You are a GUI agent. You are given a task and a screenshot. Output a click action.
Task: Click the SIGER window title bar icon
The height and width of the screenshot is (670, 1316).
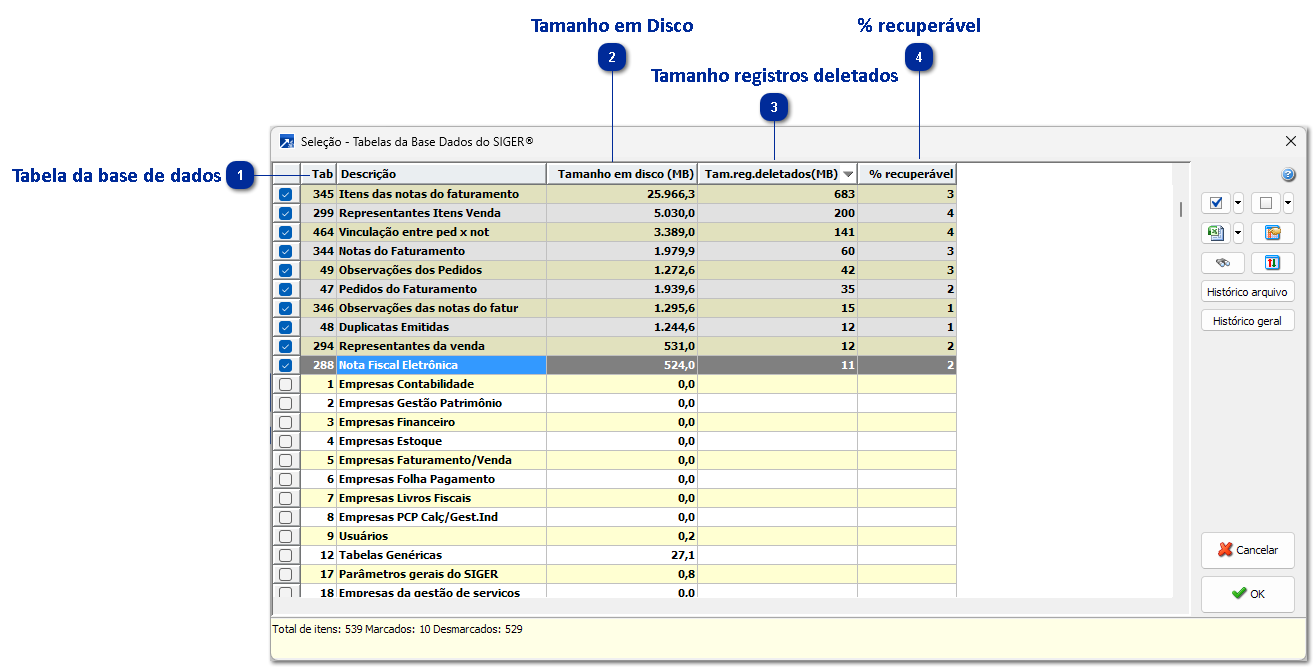pos(287,142)
